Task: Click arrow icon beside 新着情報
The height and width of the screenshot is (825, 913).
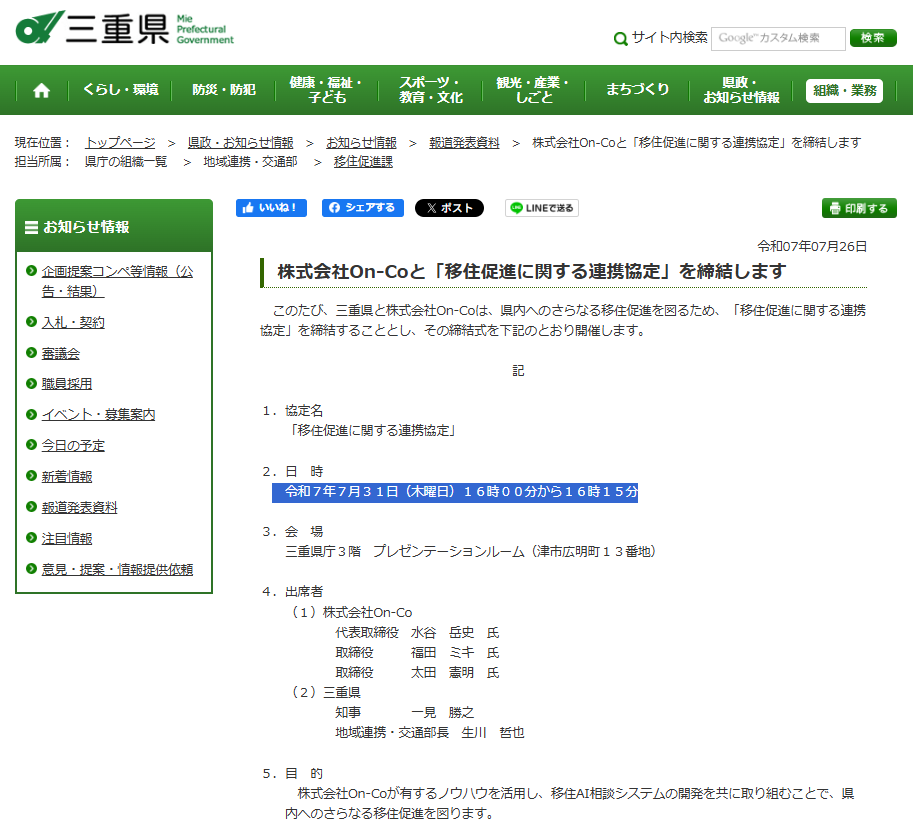Action: 31,476
